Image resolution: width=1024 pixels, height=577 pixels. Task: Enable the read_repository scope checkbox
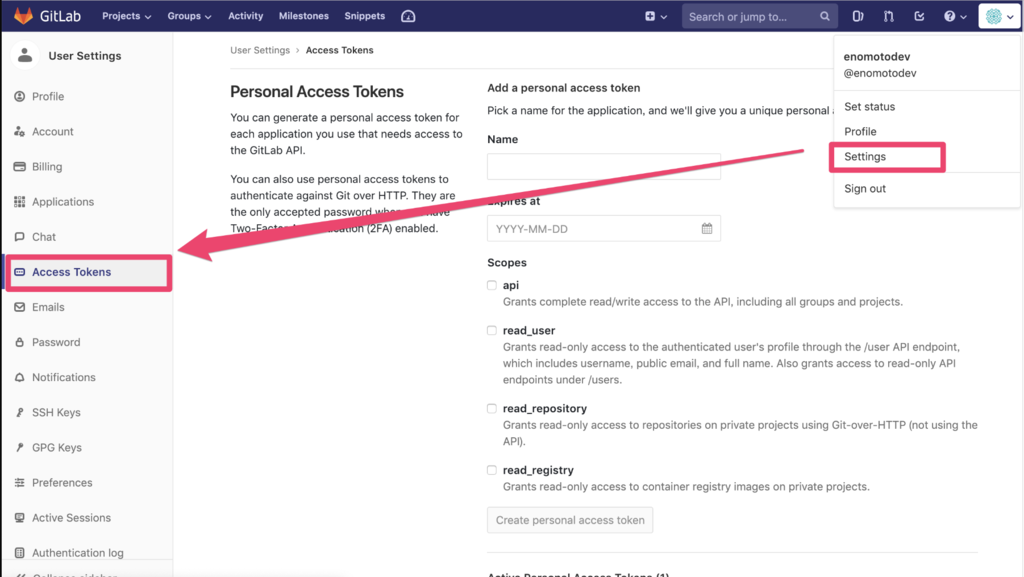point(492,409)
